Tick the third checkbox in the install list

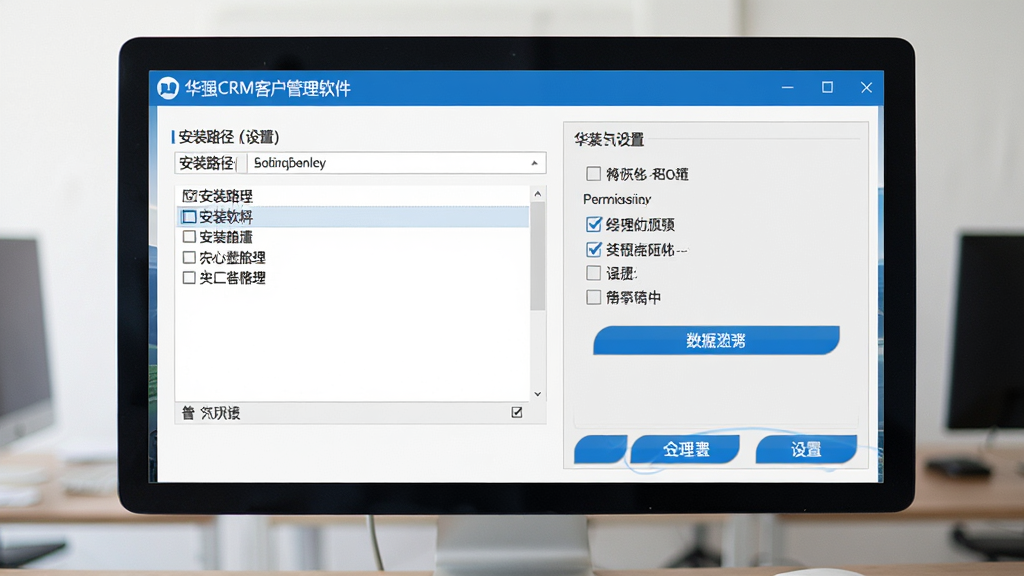(189, 257)
